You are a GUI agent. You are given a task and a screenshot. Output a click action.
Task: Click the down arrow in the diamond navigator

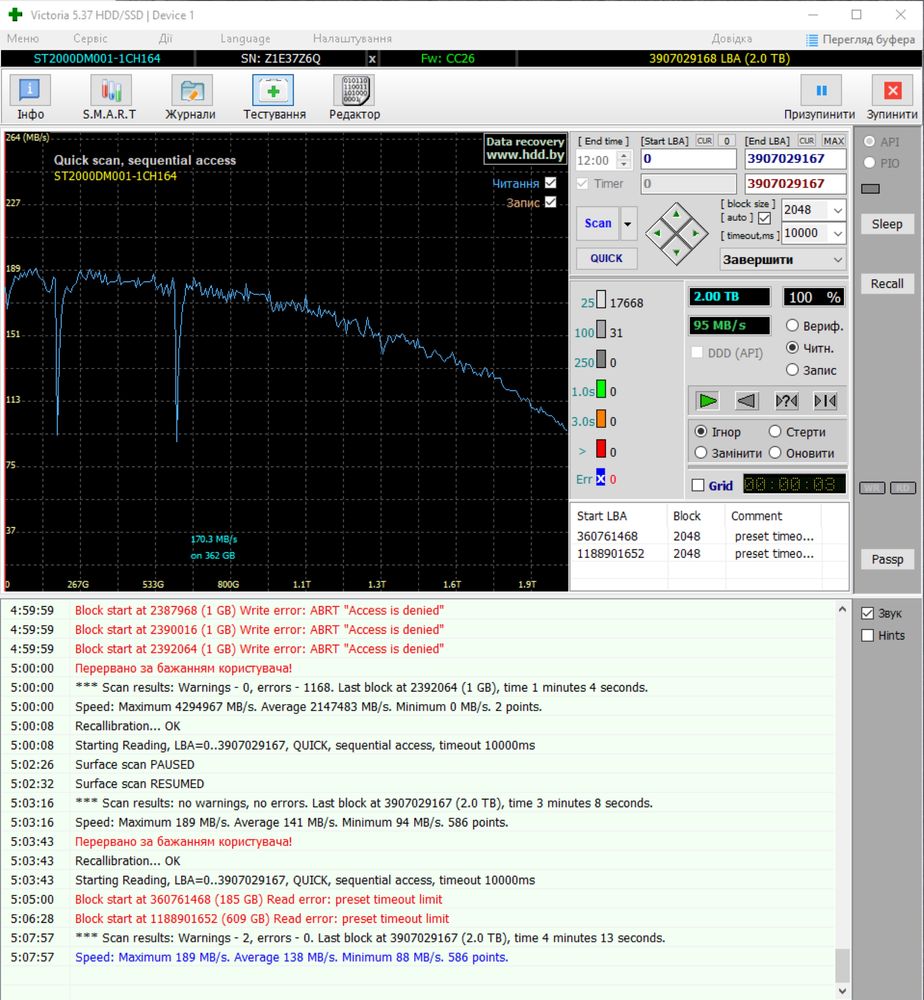coord(676,253)
